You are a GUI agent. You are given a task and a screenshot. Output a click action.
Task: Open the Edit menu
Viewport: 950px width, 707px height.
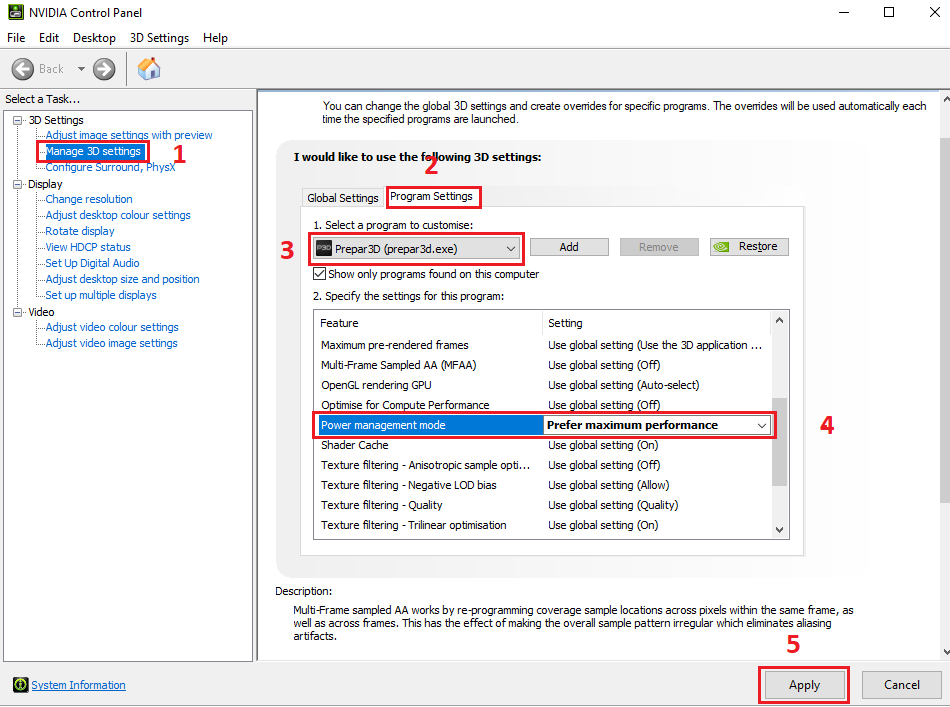pyautogui.click(x=49, y=38)
